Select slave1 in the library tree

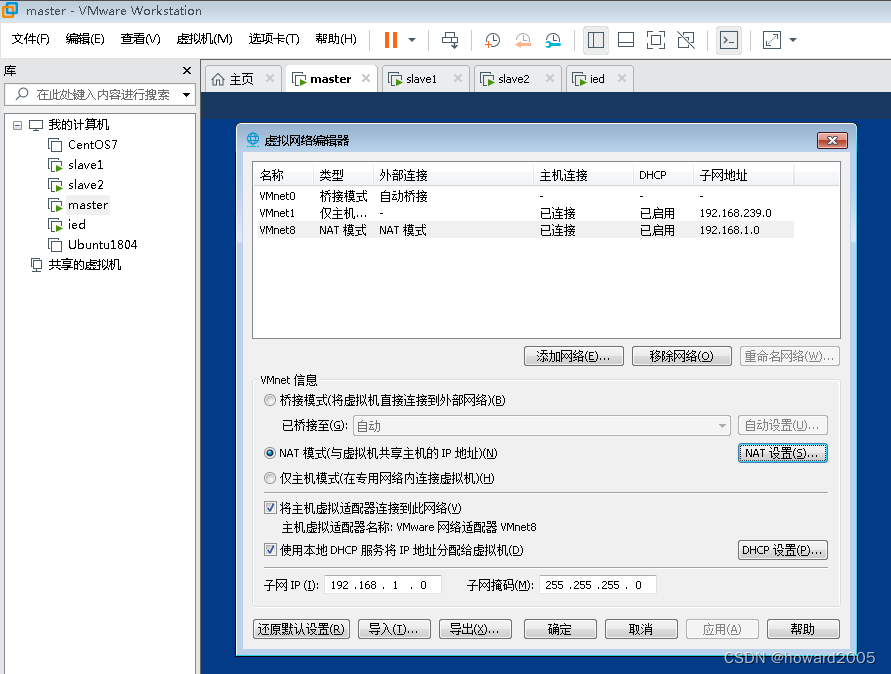point(86,165)
